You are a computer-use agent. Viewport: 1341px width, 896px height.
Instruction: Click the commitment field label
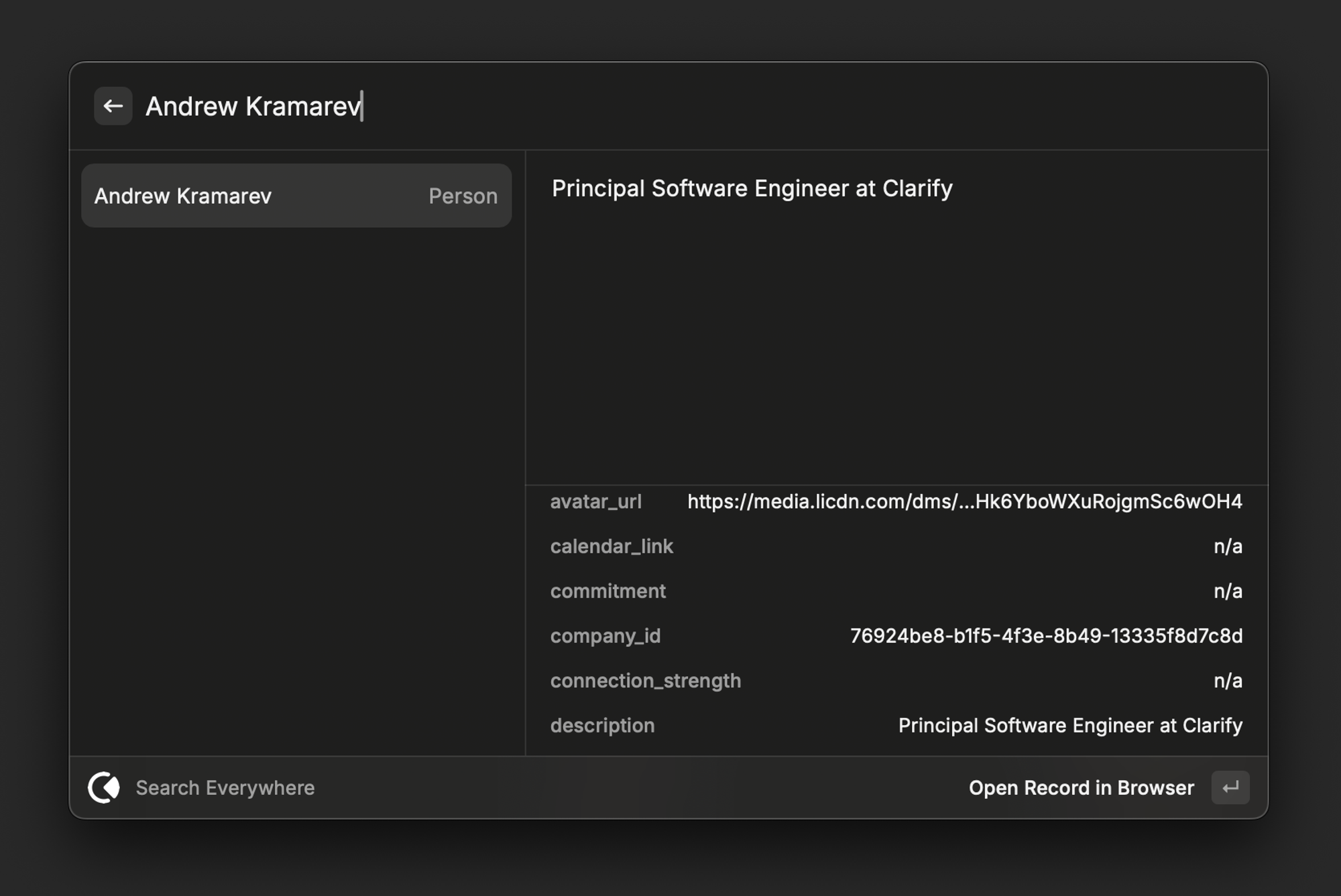tap(607, 591)
